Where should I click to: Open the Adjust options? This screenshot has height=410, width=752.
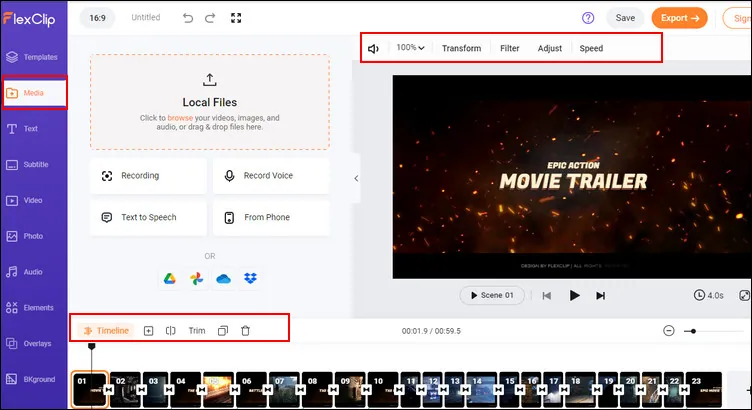[550, 48]
